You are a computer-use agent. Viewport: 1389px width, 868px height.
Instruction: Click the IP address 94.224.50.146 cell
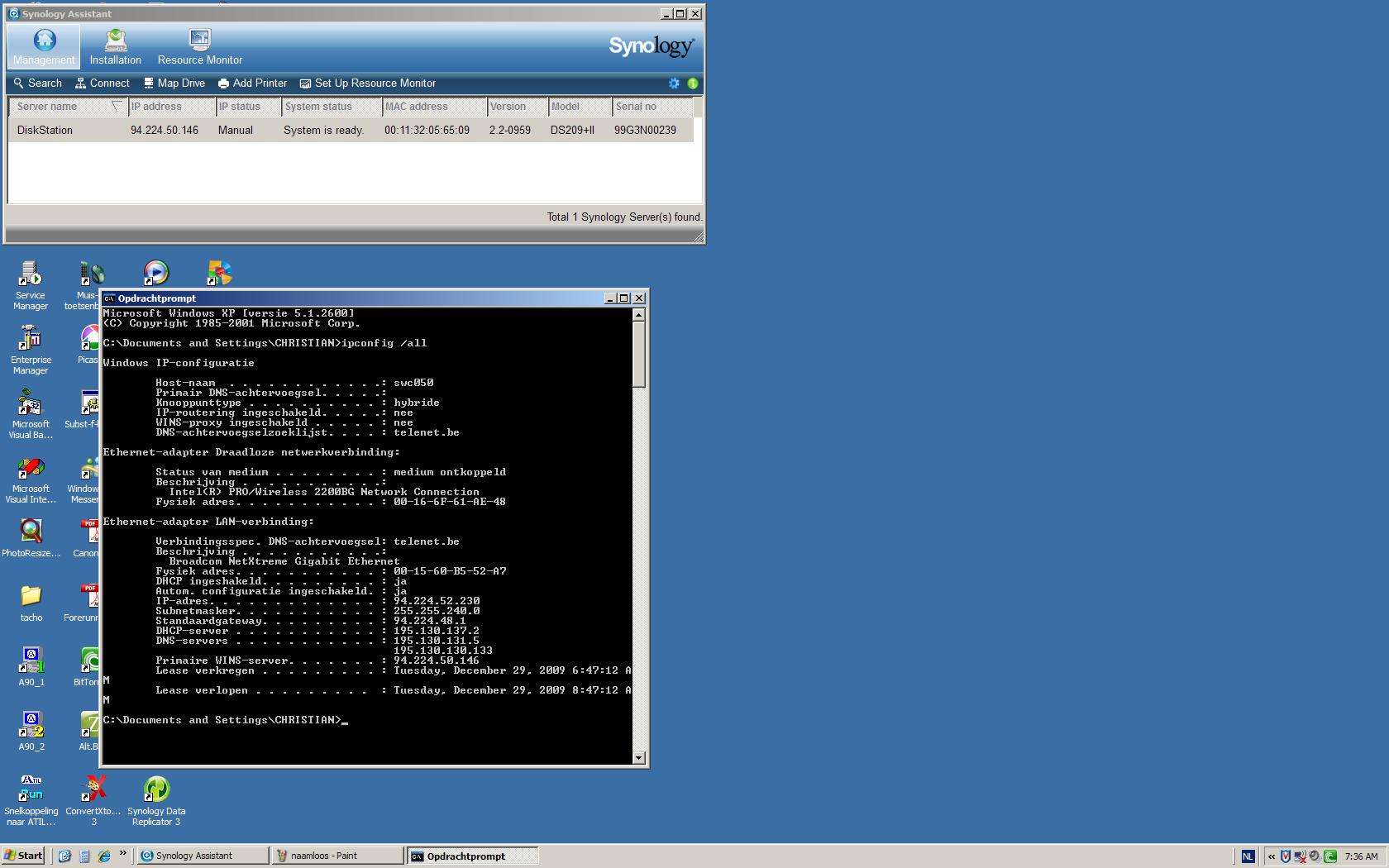[165, 131]
